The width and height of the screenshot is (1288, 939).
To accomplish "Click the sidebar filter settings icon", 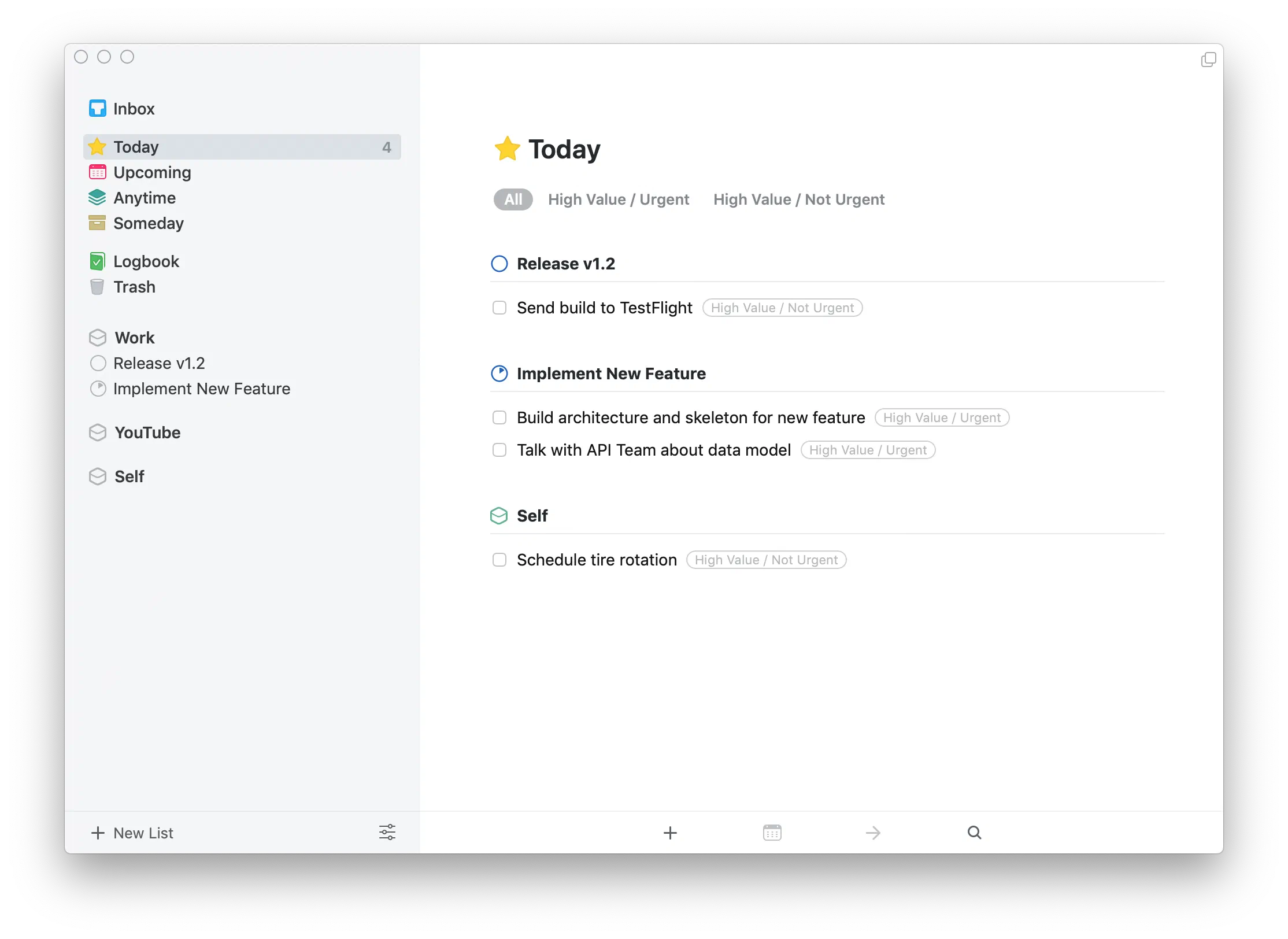I will (x=387, y=833).
